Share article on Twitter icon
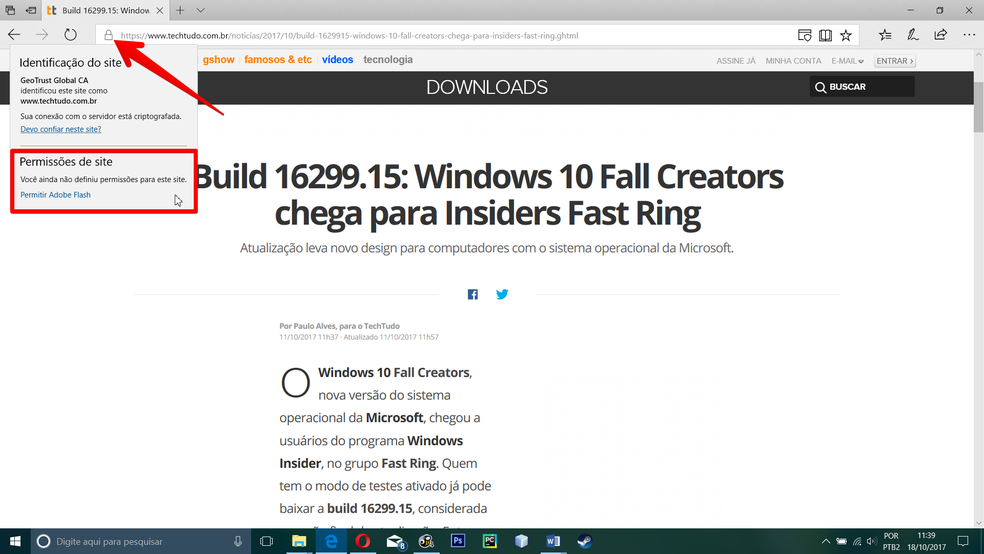This screenshot has height=554, width=984. pyautogui.click(x=502, y=294)
